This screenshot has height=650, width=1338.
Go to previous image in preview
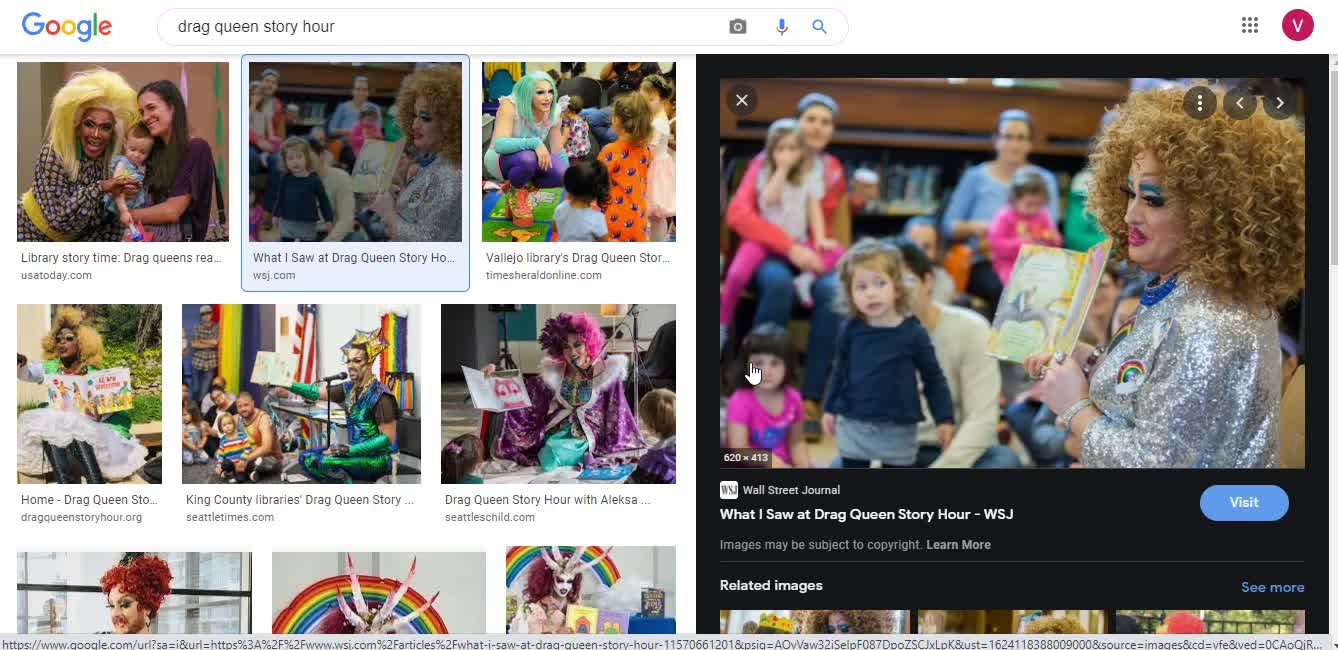click(1240, 103)
